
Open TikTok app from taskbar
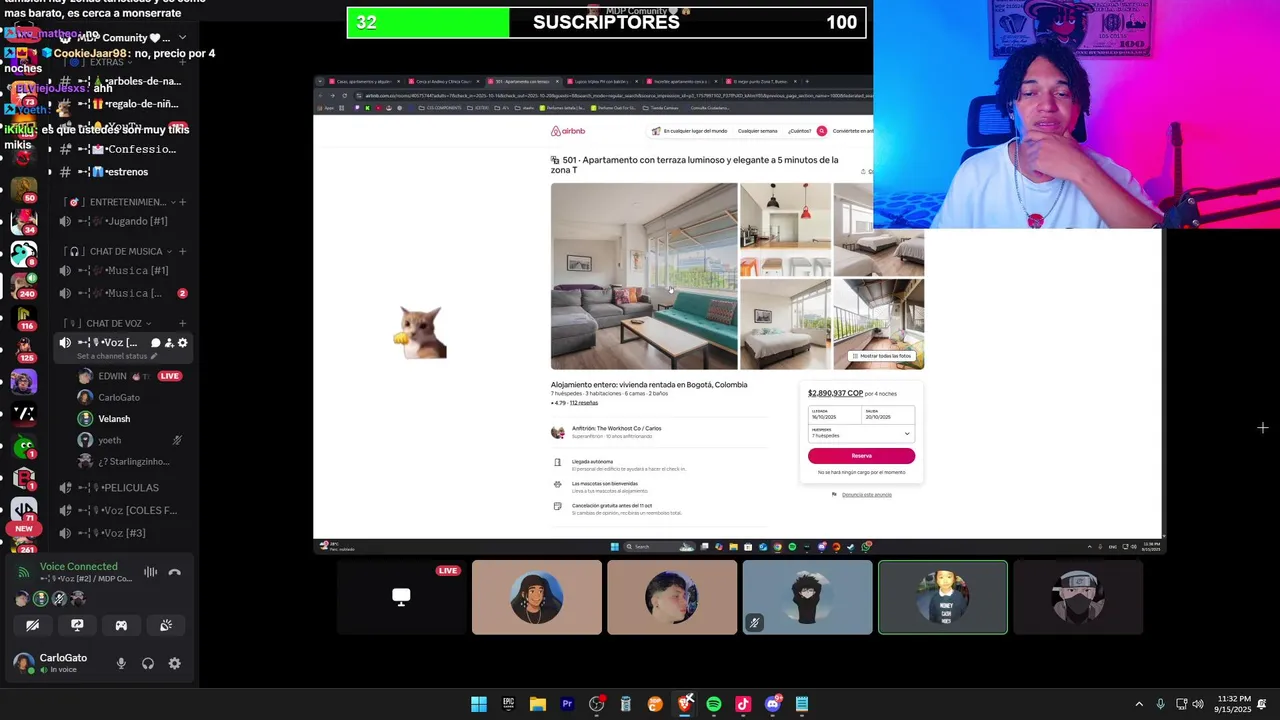click(743, 704)
